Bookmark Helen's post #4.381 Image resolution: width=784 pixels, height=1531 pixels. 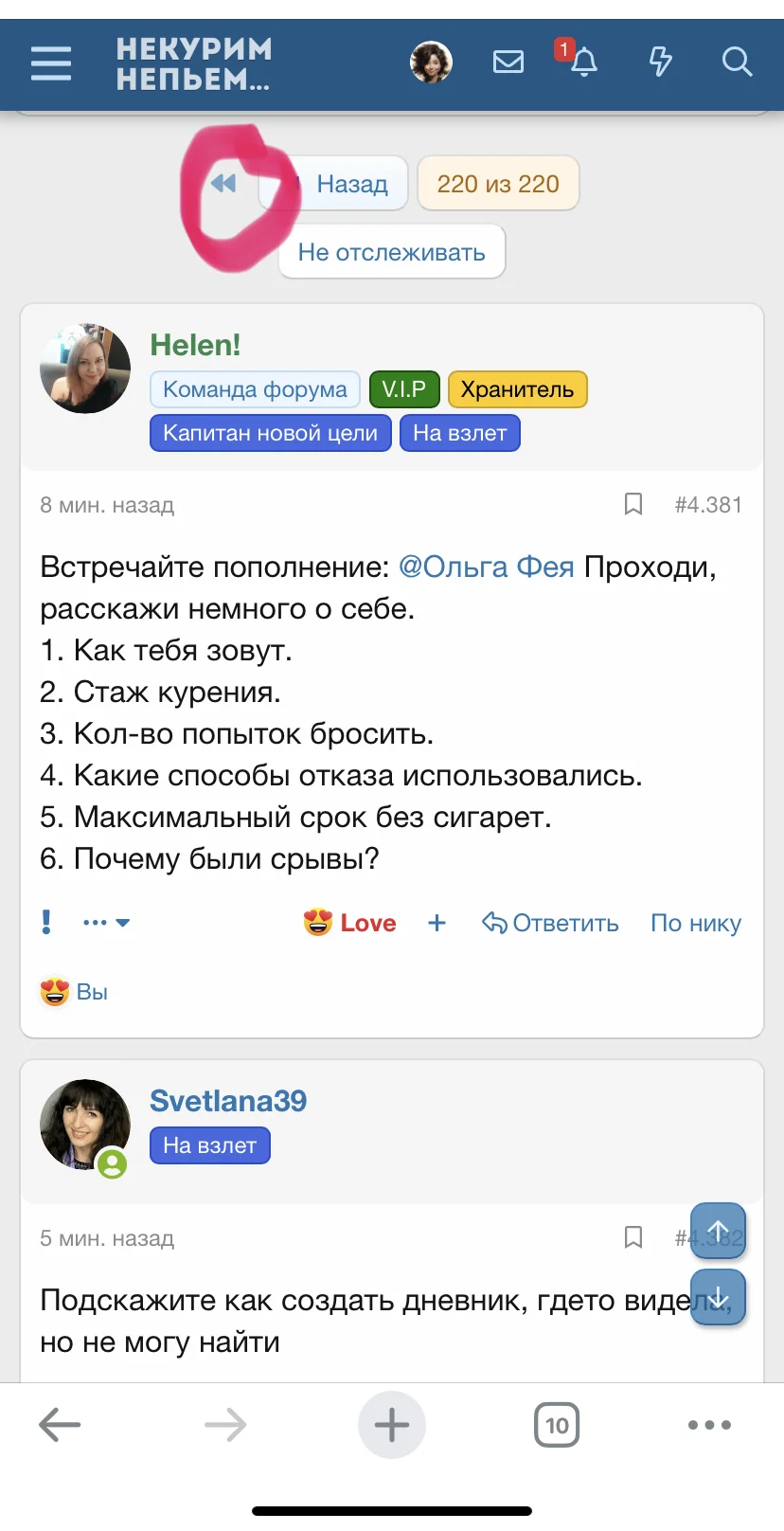[x=633, y=504]
